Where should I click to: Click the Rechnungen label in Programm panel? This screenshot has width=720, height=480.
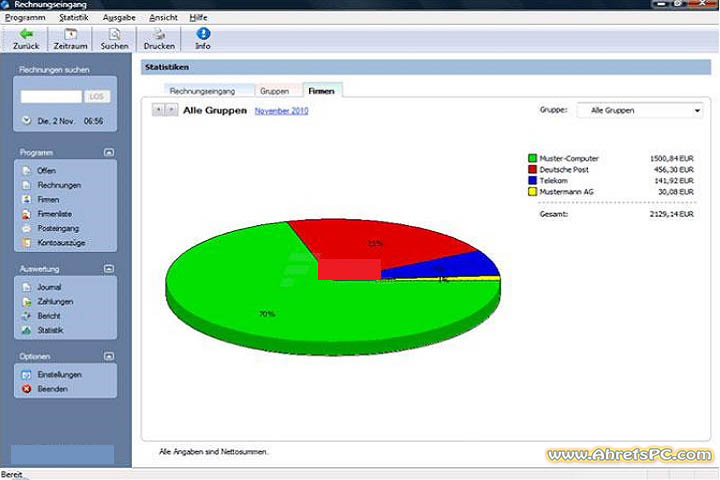pyautogui.click(x=59, y=185)
